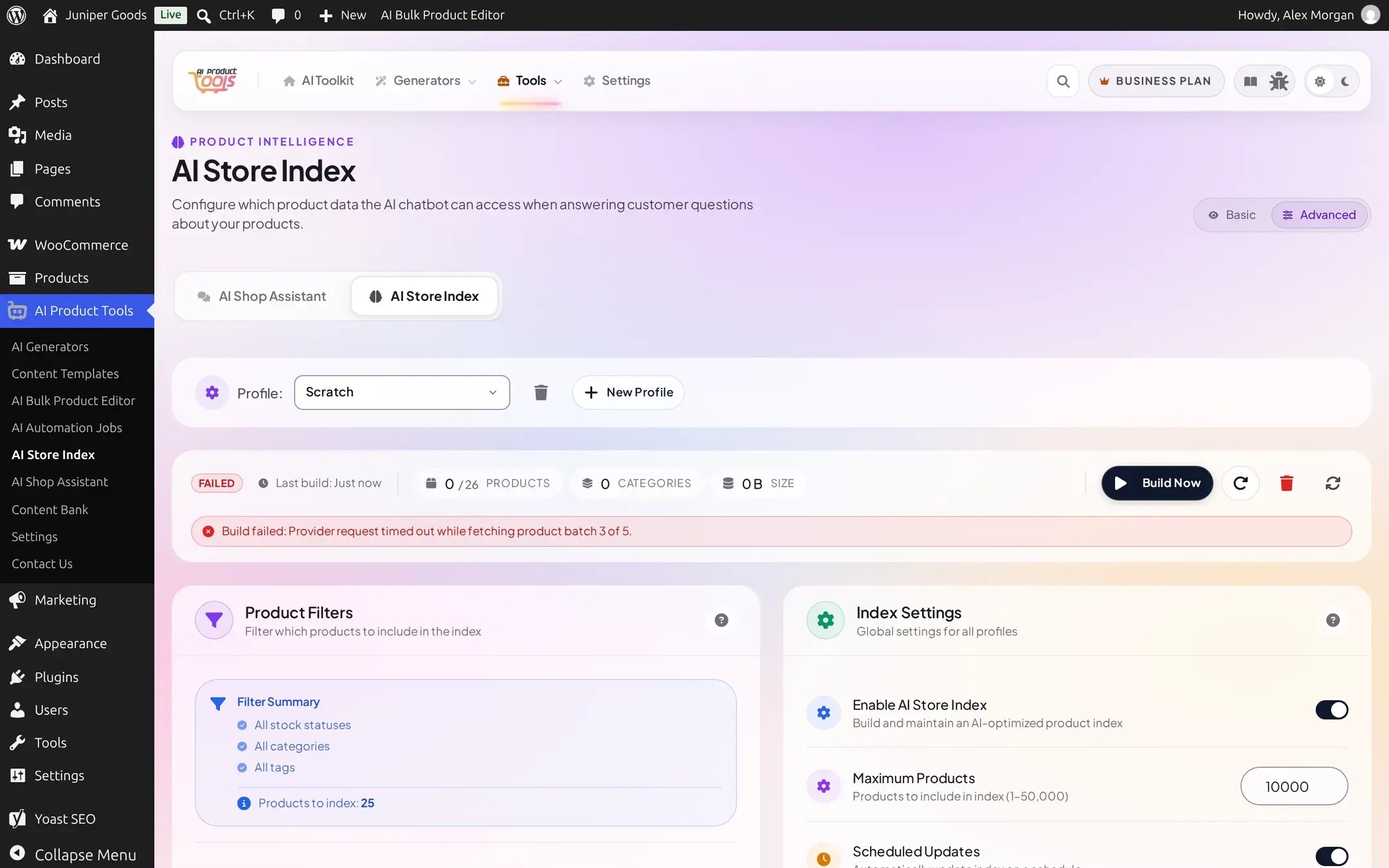The image size is (1389, 868).
Task: Open Index Settings help question icon
Action: point(1332,620)
